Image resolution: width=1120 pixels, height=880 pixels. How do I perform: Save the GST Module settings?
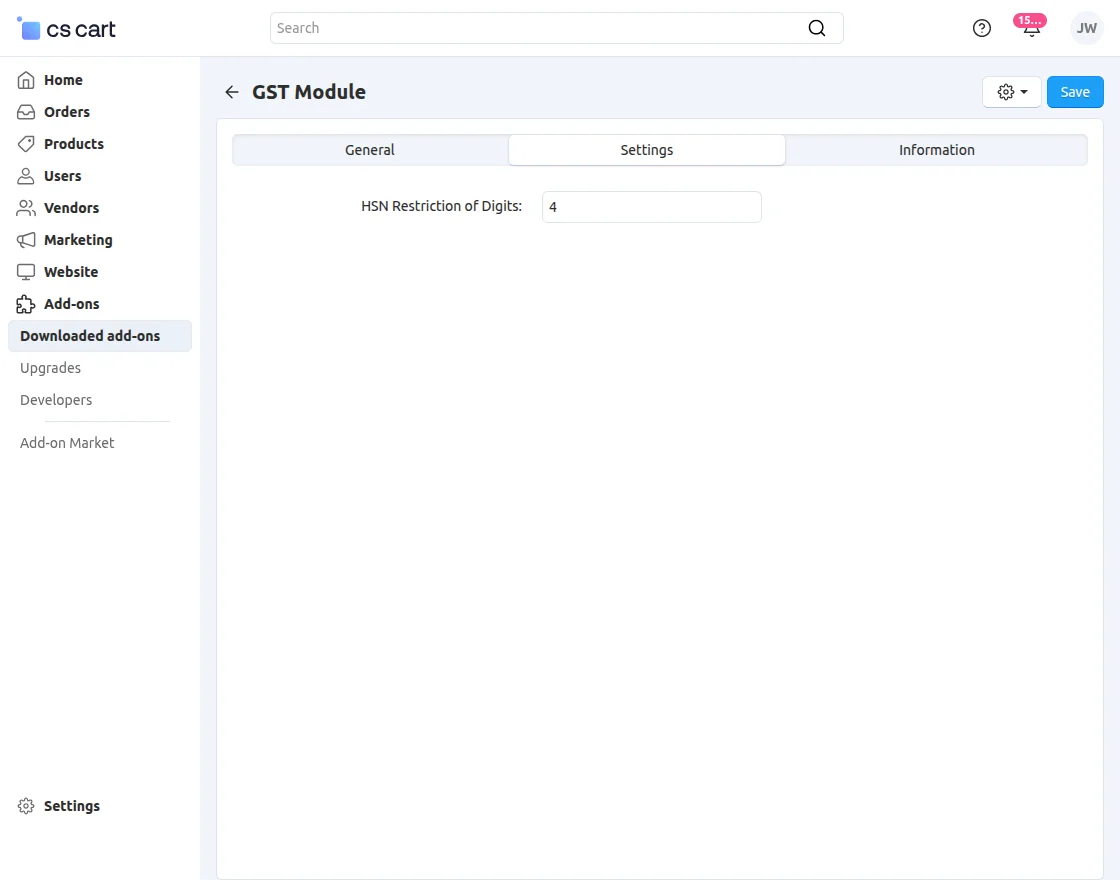[1075, 91]
